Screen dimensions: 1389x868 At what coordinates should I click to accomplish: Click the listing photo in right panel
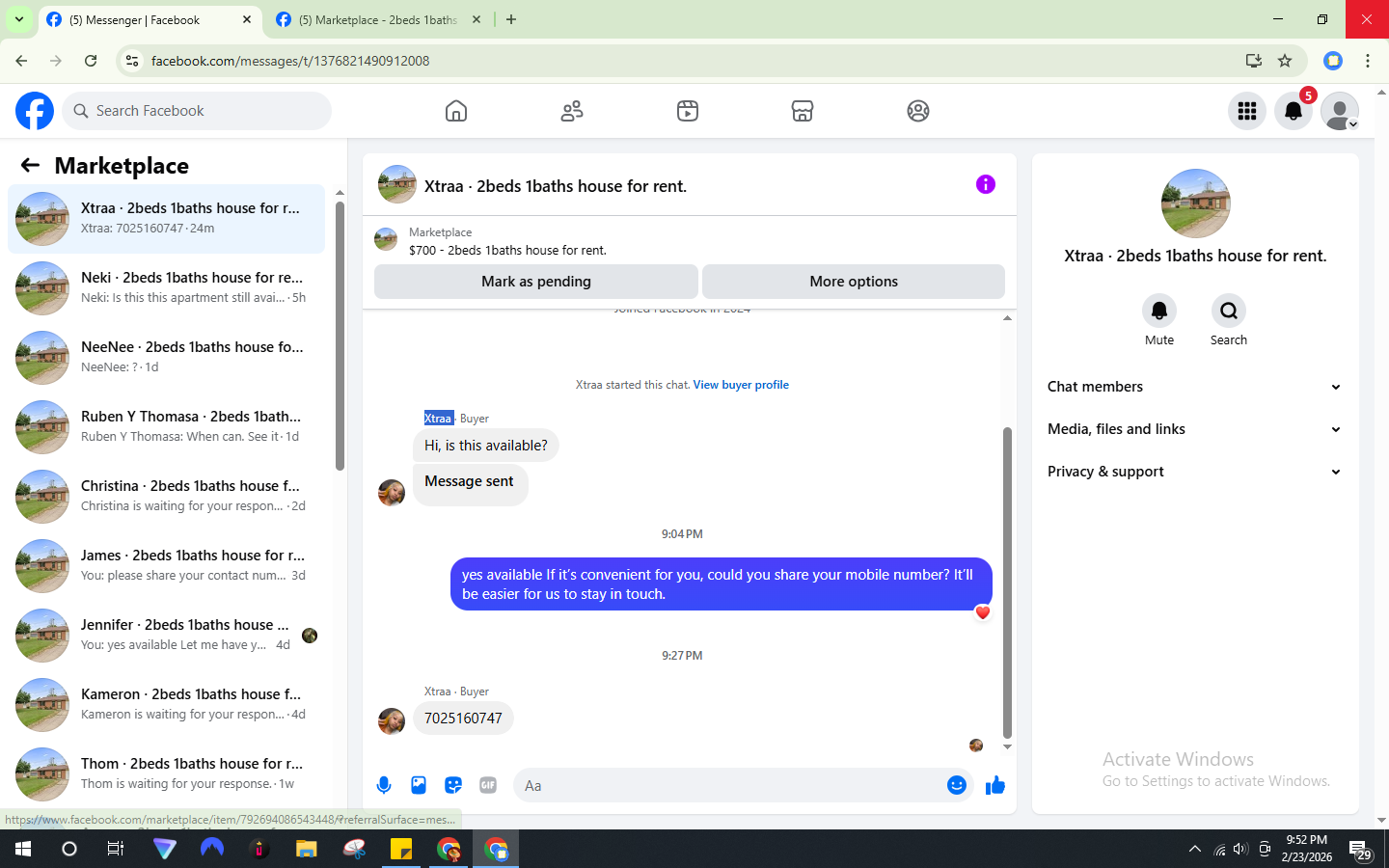click(x=1195, y=203)
